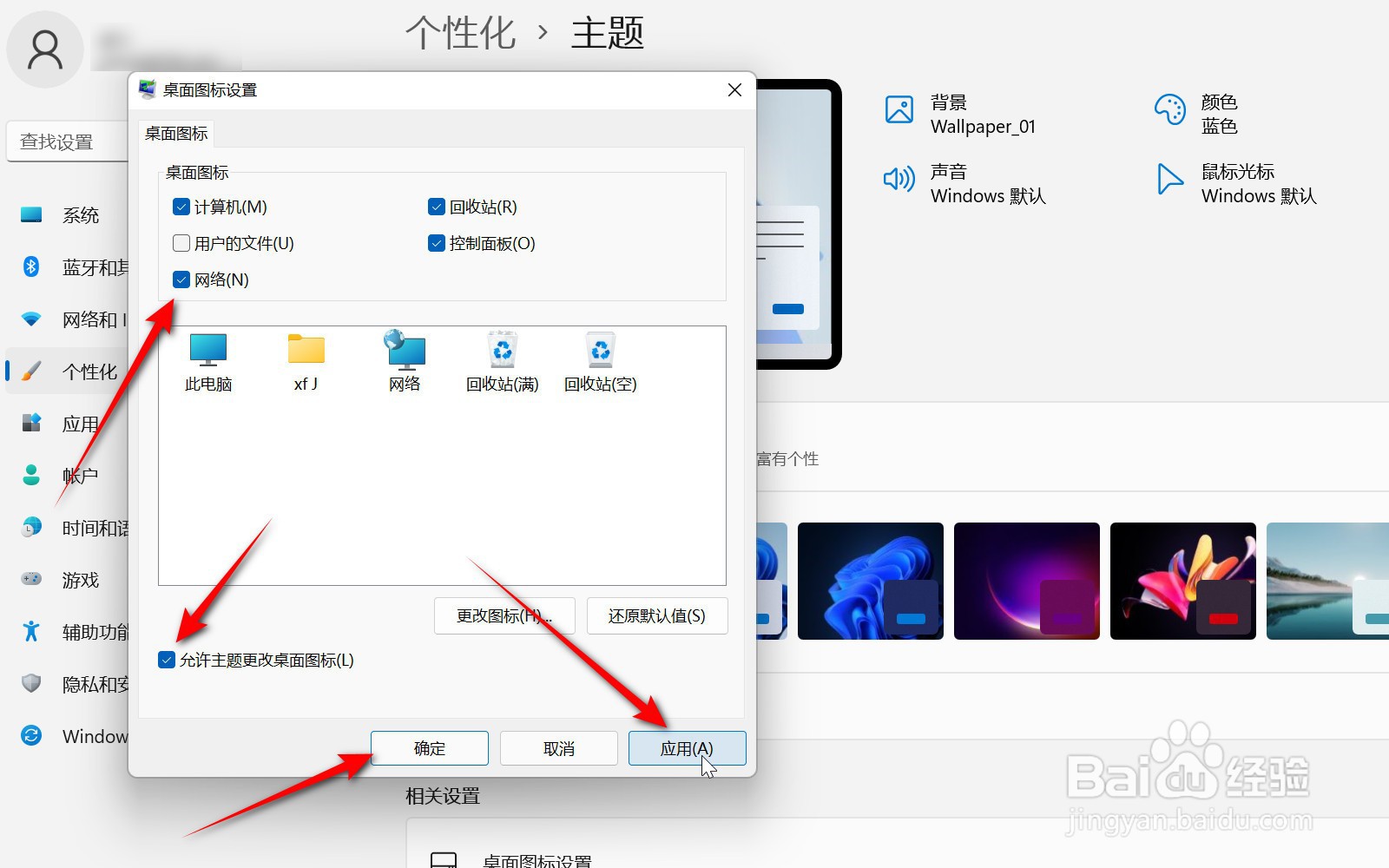This screenshot has height=868, width=1389.
Task: Toggle 允许主题更改桌面图标(L) checkbox
Action: click(x=167, y=660)
